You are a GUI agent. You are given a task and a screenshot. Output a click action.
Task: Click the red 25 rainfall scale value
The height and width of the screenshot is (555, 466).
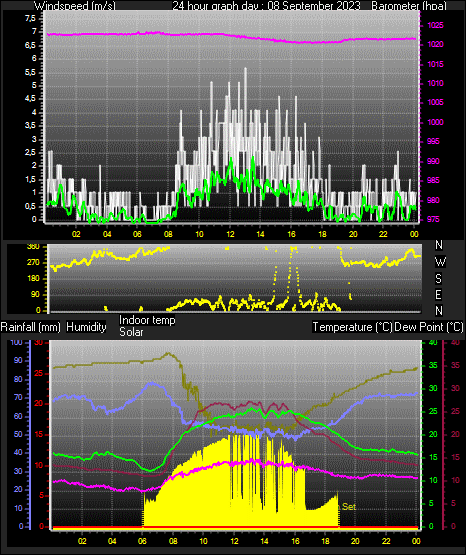39,373
